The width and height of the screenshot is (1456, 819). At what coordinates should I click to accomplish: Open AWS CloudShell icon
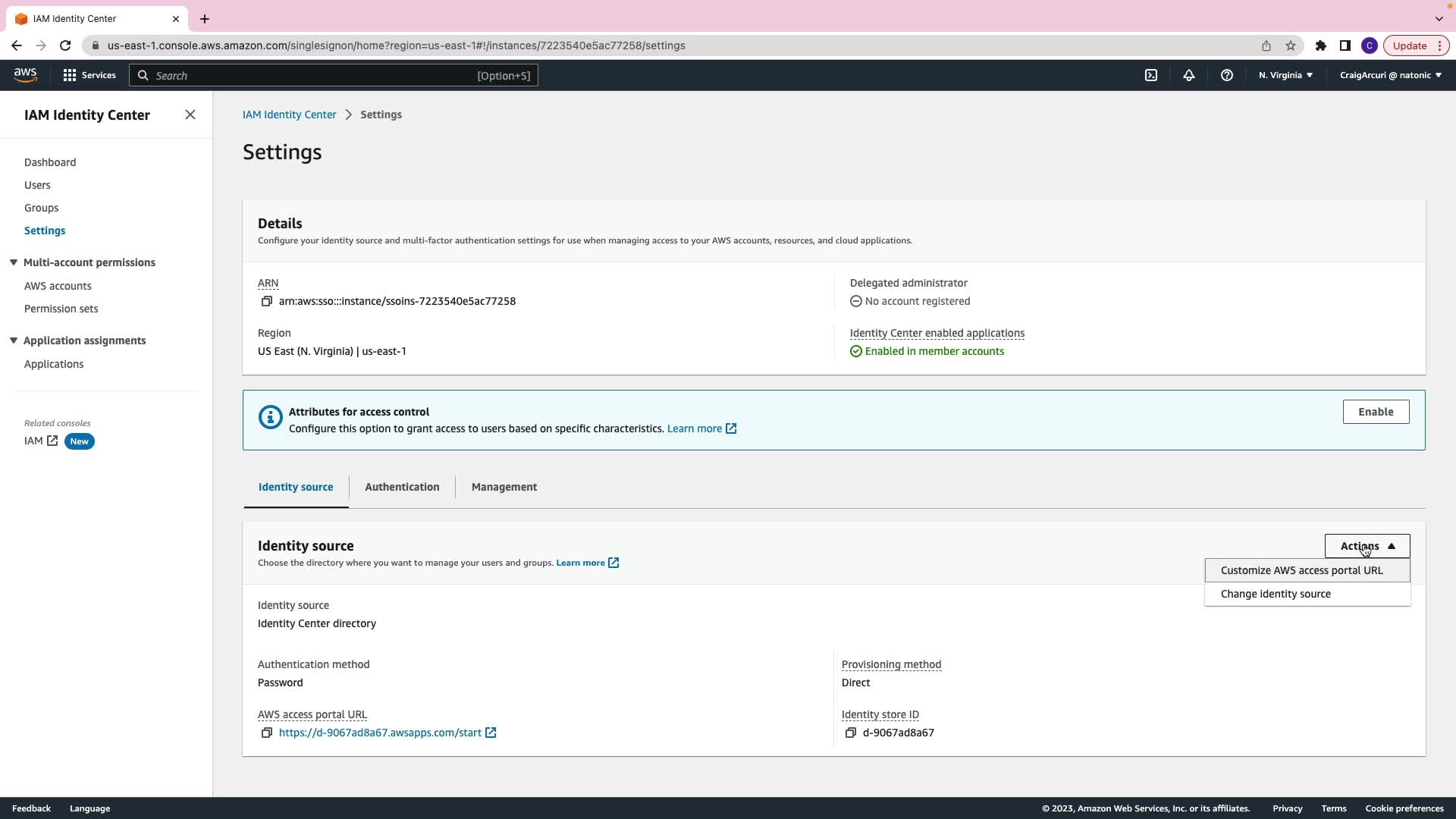1150,75
